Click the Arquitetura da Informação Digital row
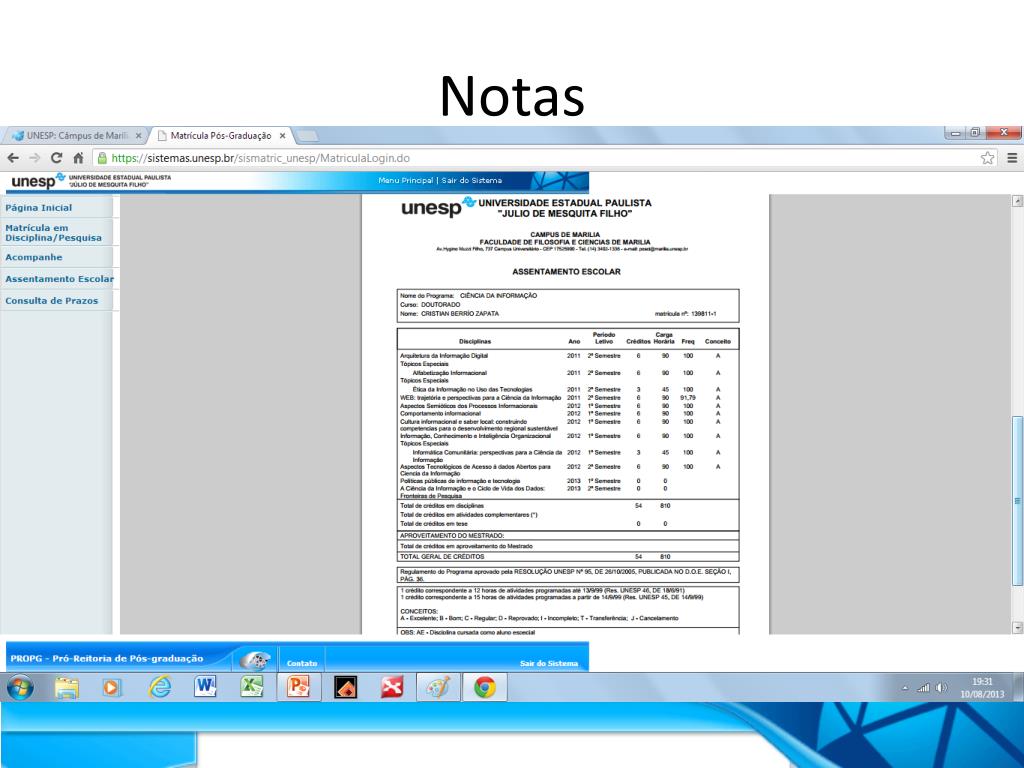The image size is (1024, 768). point(567,356)
